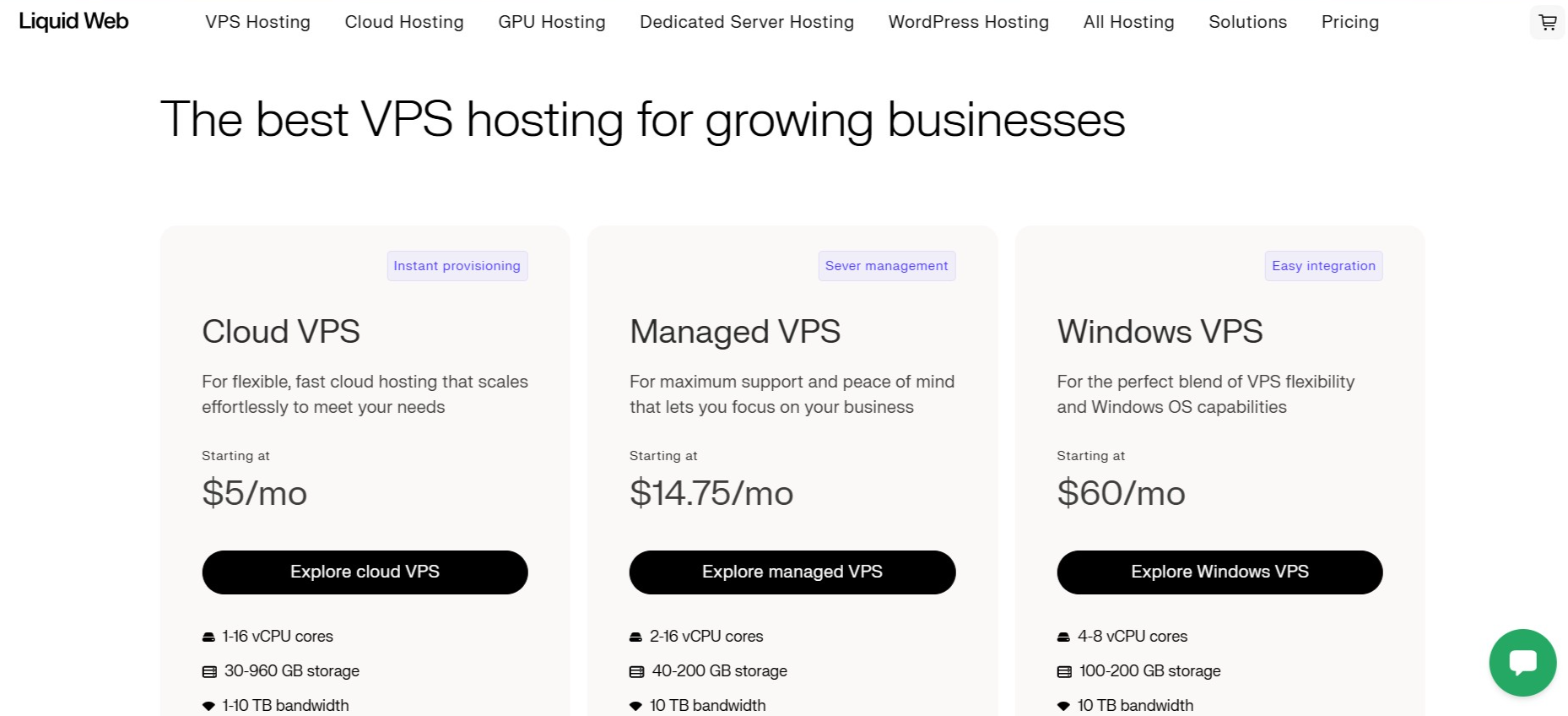Open the green live chat bubble
This screenshot has height=716, width=1568.
point(1522,662)
